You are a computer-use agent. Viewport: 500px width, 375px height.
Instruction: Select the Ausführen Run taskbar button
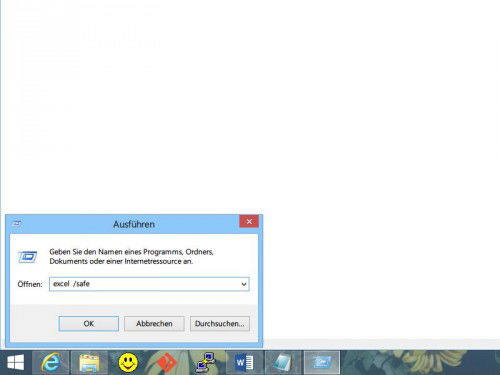(322, 362)
